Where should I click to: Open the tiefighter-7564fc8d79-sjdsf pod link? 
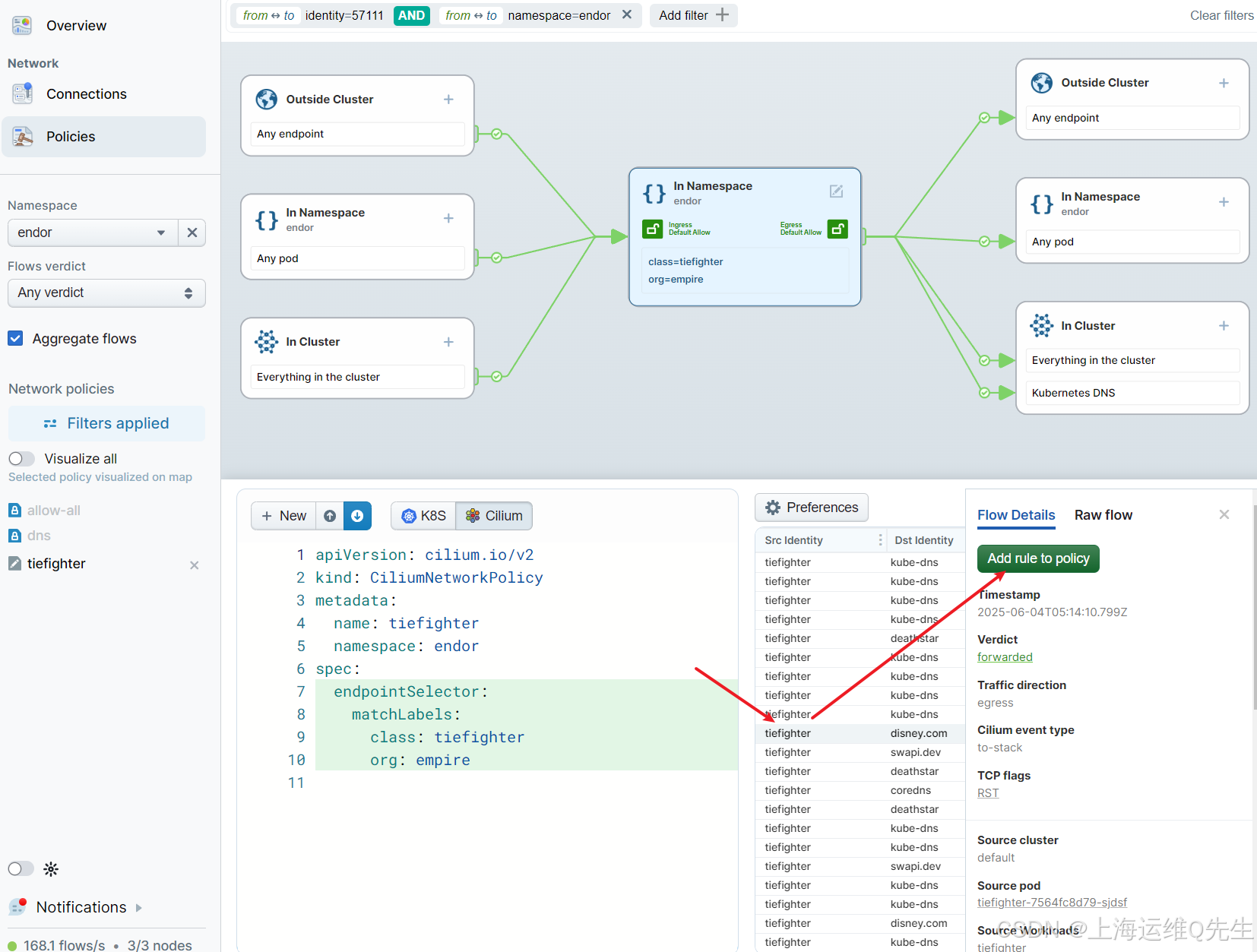pos(1052,903)
